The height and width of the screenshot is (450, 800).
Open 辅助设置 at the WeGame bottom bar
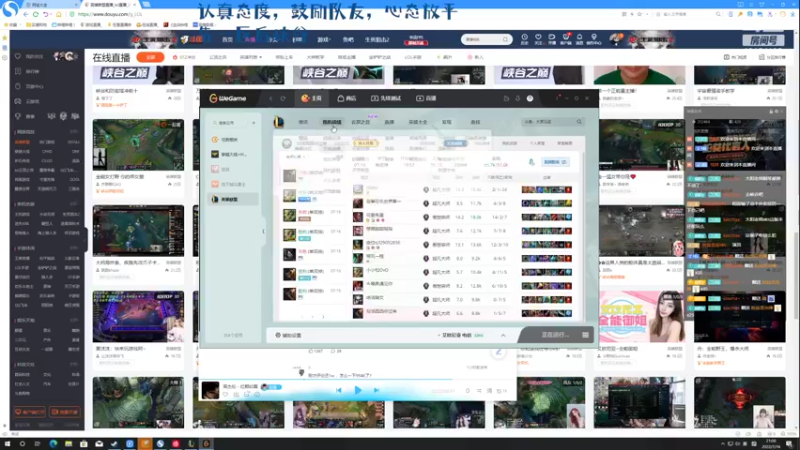289,335
